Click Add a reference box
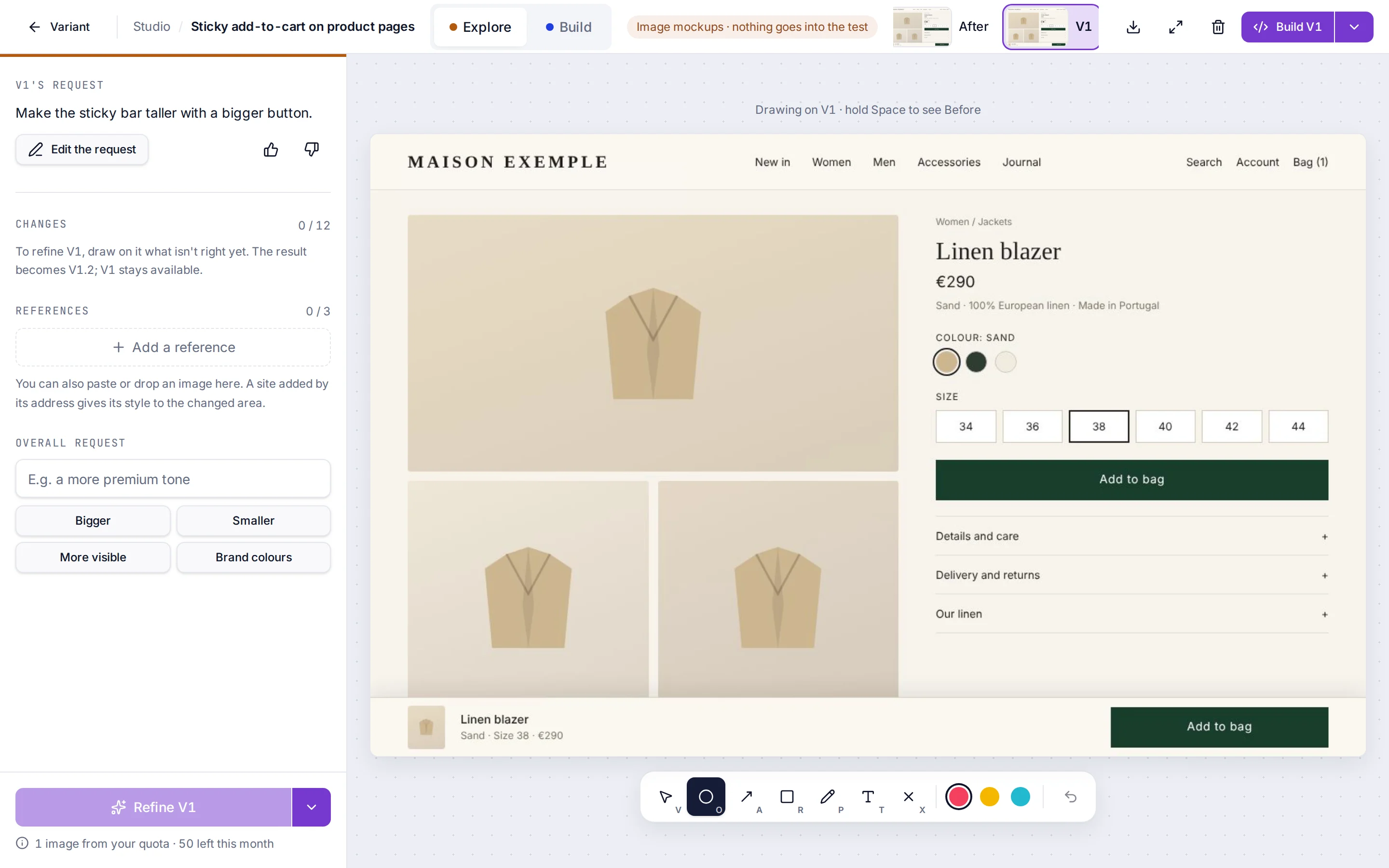Image resolution: width=1389 pixels, height=868 pixels. tap(173, 347)
